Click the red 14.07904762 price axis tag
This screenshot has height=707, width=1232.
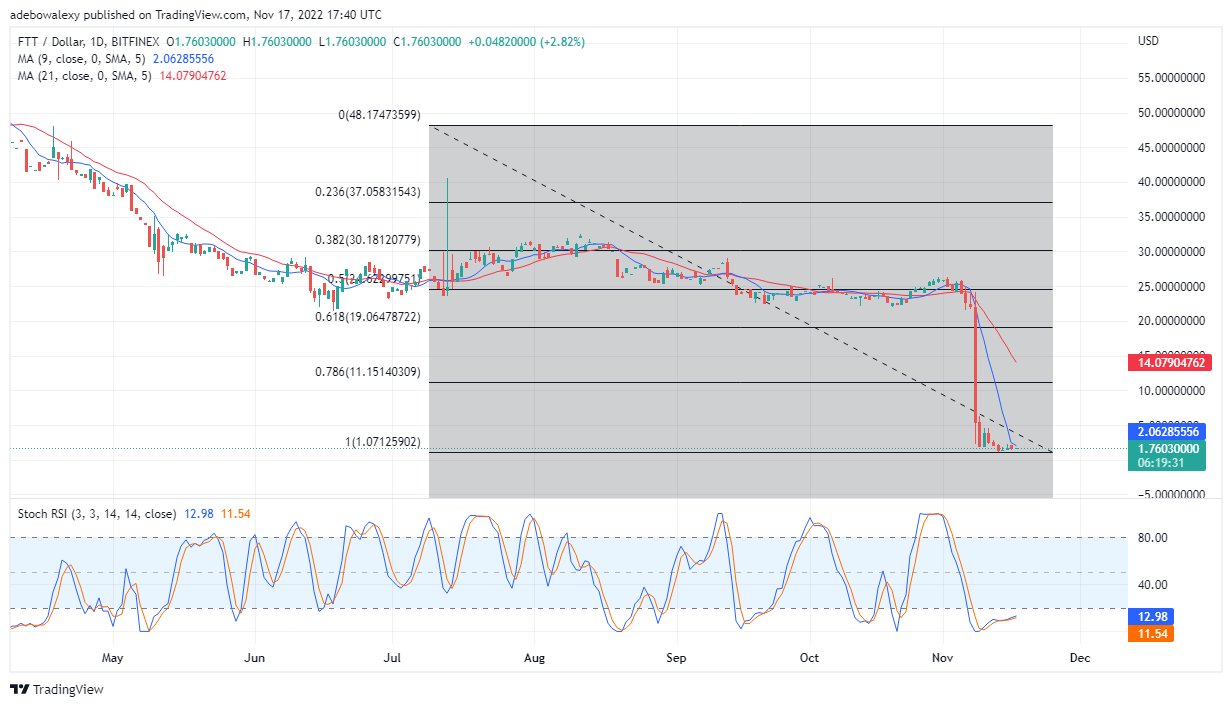click(x=1172, y=362)
